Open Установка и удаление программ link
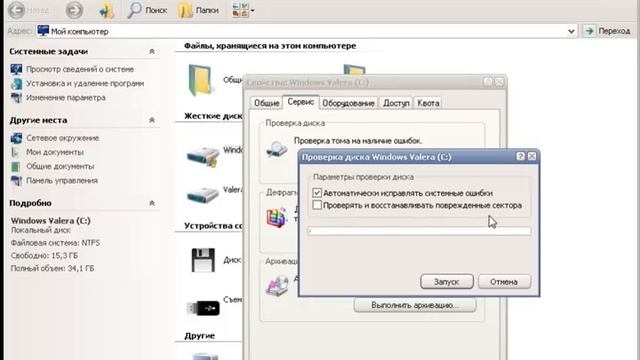This screenshot has width=640, height=360. (x=85, y=83)
